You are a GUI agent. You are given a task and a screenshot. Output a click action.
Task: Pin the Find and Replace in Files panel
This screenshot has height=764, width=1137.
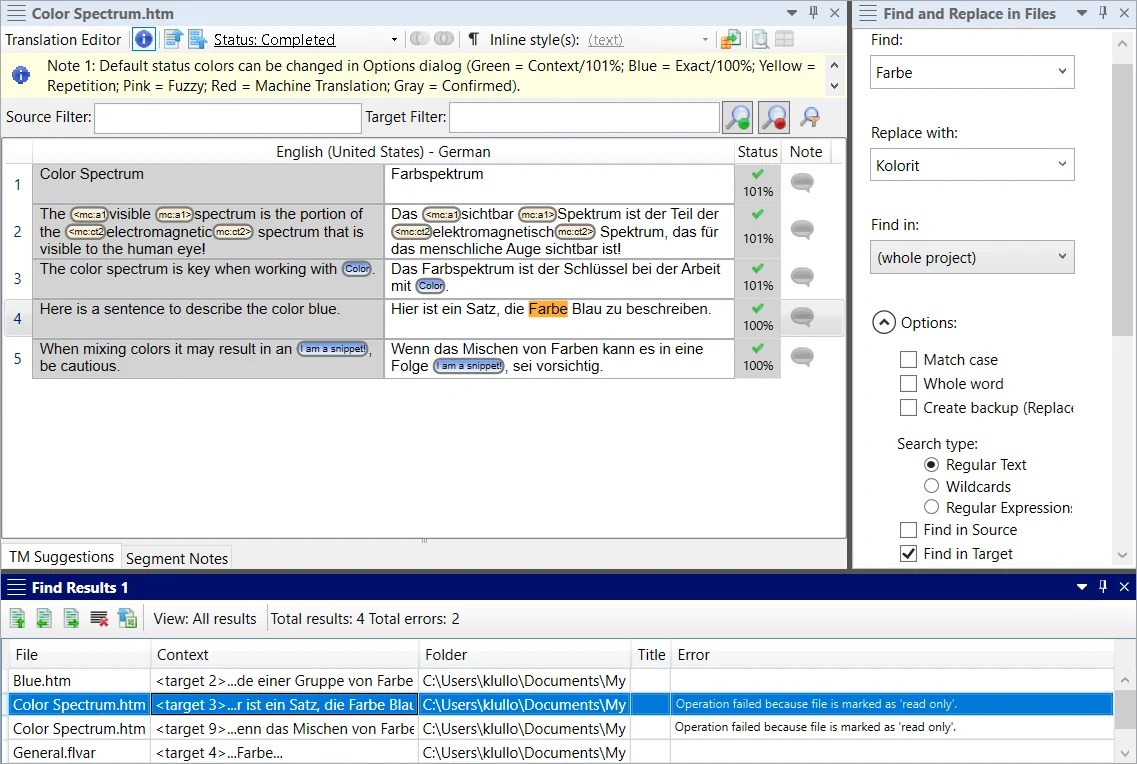pyautogui.click(x=1102, y=13)
